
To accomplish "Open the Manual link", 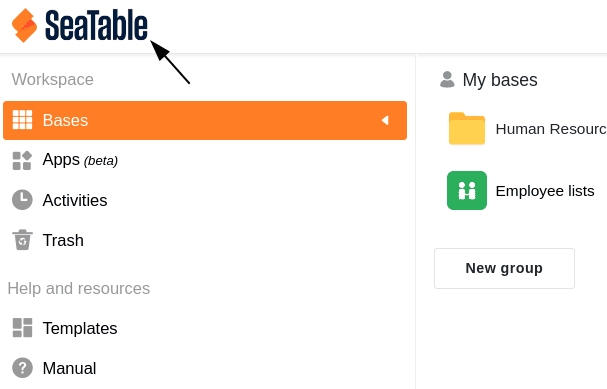I will pyautogui.click(x=69, y=368).
